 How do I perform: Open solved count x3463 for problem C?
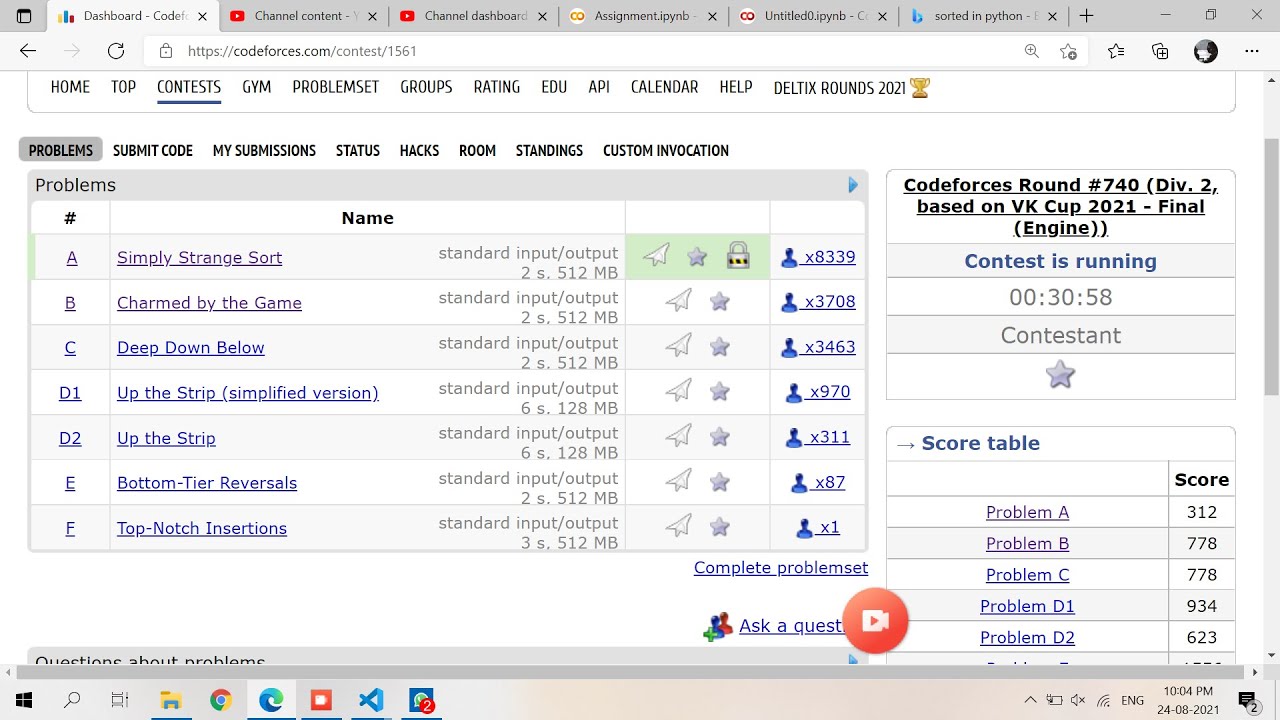coord(818,347)
